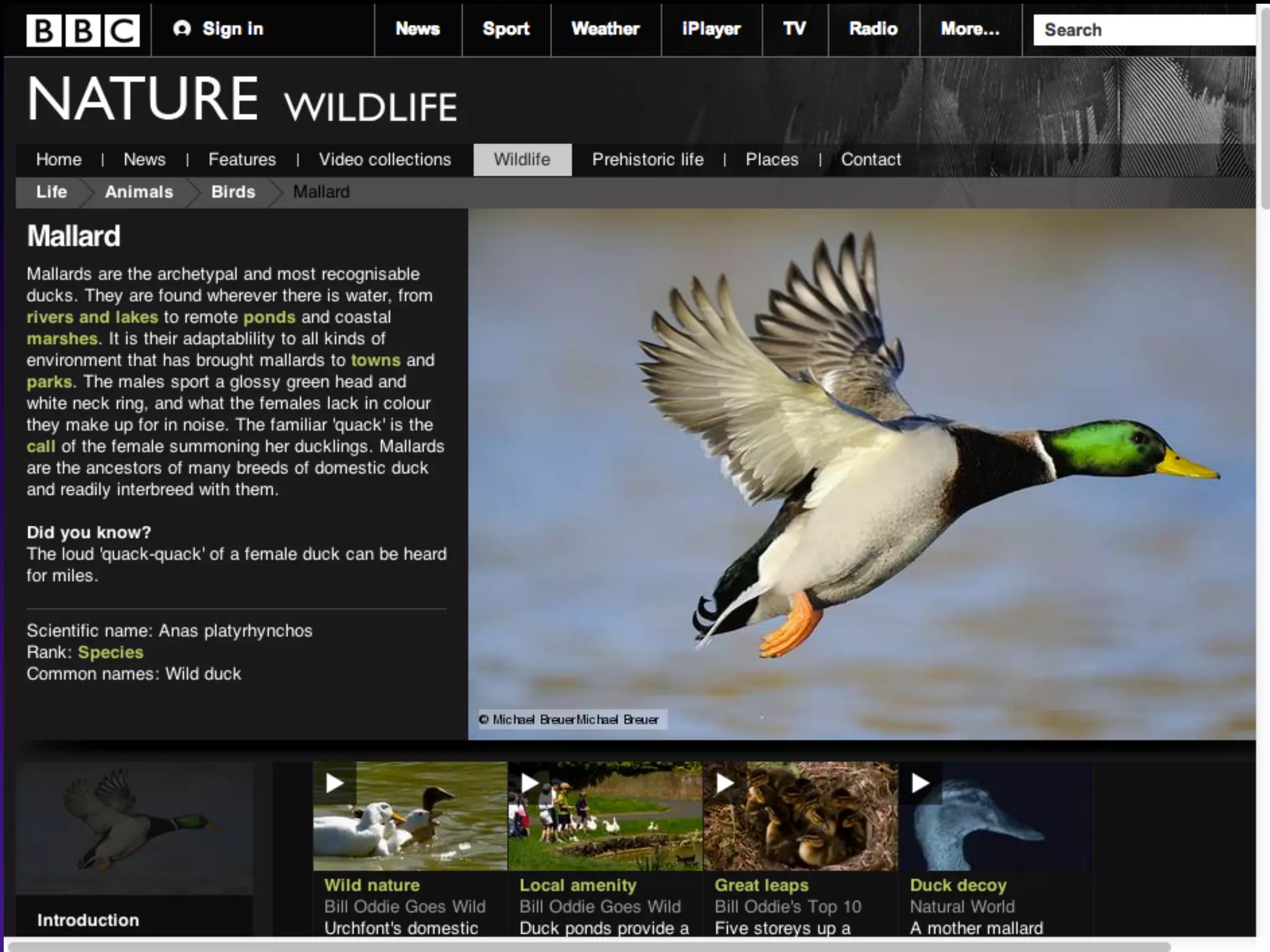Image resolution: width=1270 pixels, height=952 pixels.
Task: Click the Sign in user icon
Action: [x=182, y=29]
